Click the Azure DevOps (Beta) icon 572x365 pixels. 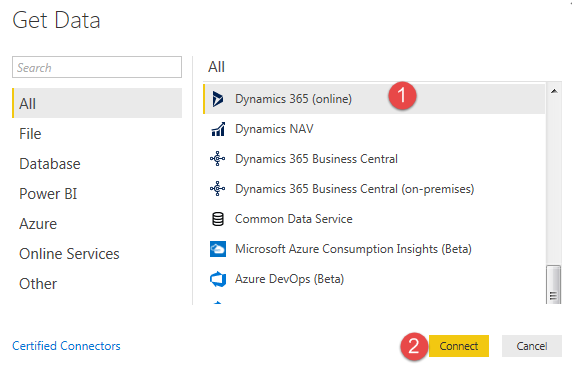pyautogui.click(x=218, y=279)
